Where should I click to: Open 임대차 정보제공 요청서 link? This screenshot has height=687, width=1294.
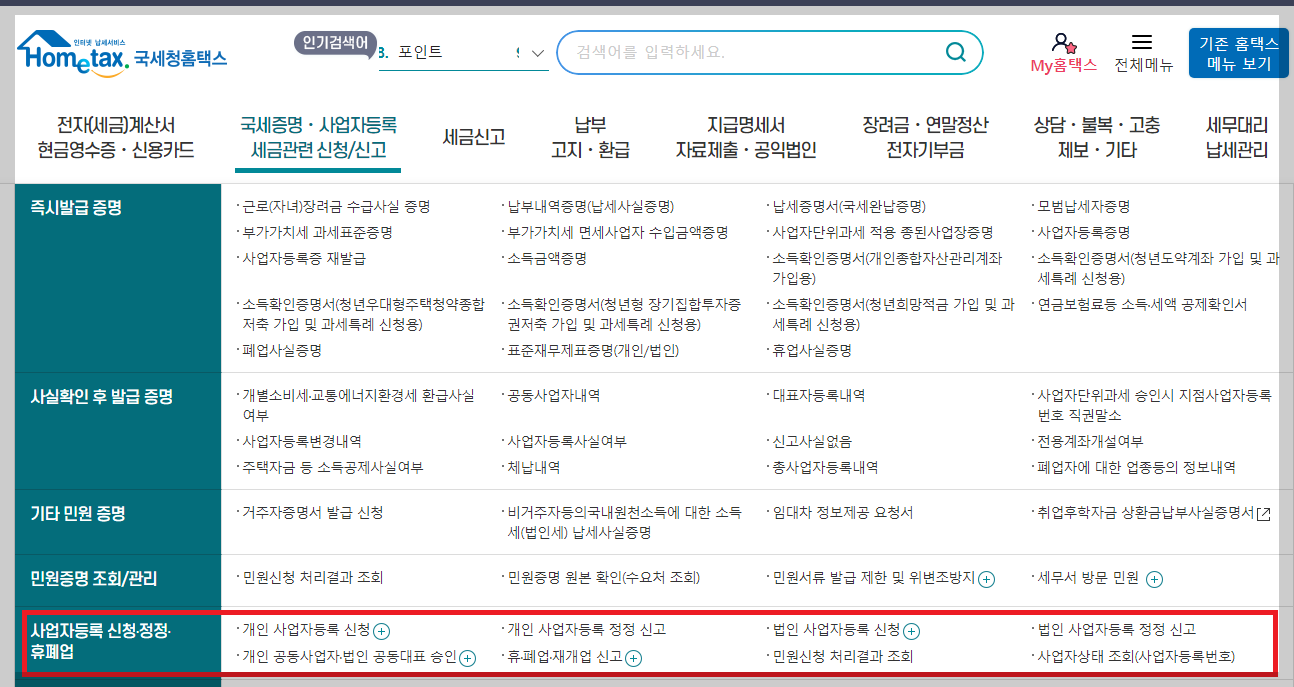tap(842, 512)
